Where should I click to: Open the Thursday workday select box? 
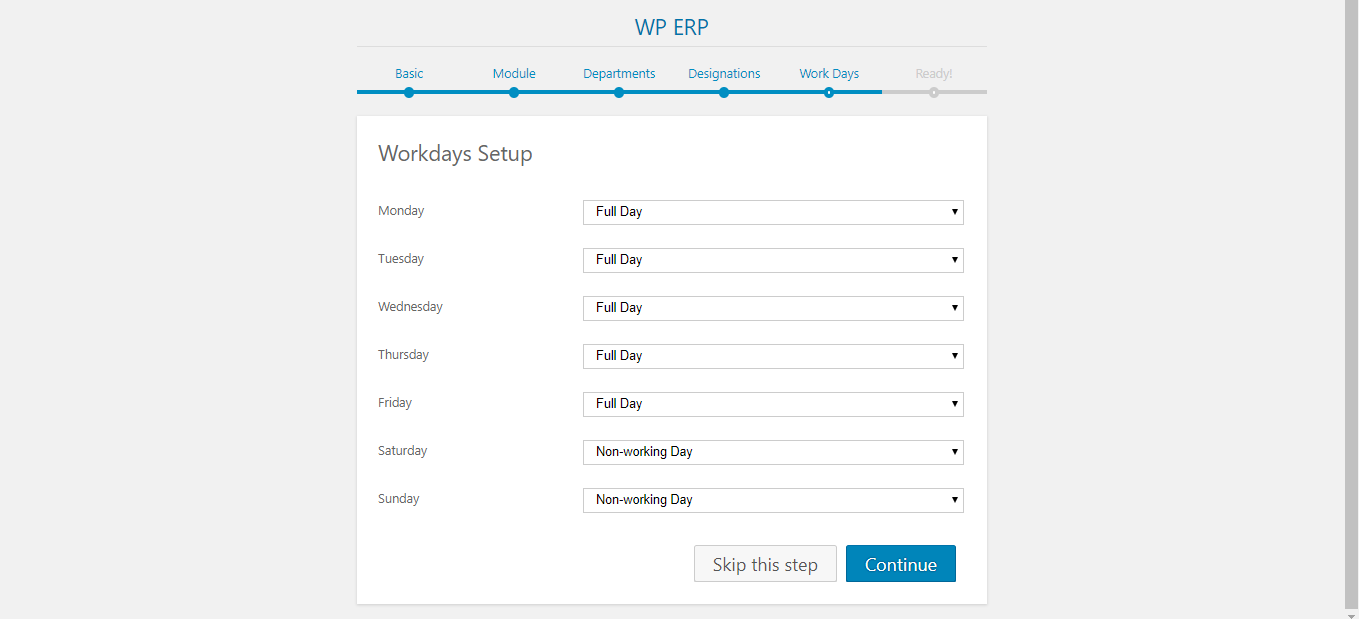click(773, 356)
